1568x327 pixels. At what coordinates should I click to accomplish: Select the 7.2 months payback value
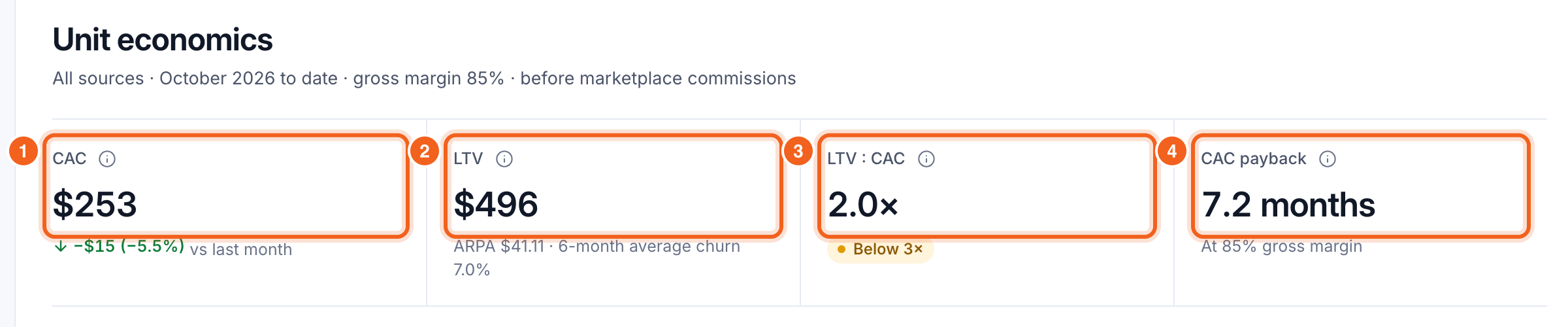(x=1288, y=205)
